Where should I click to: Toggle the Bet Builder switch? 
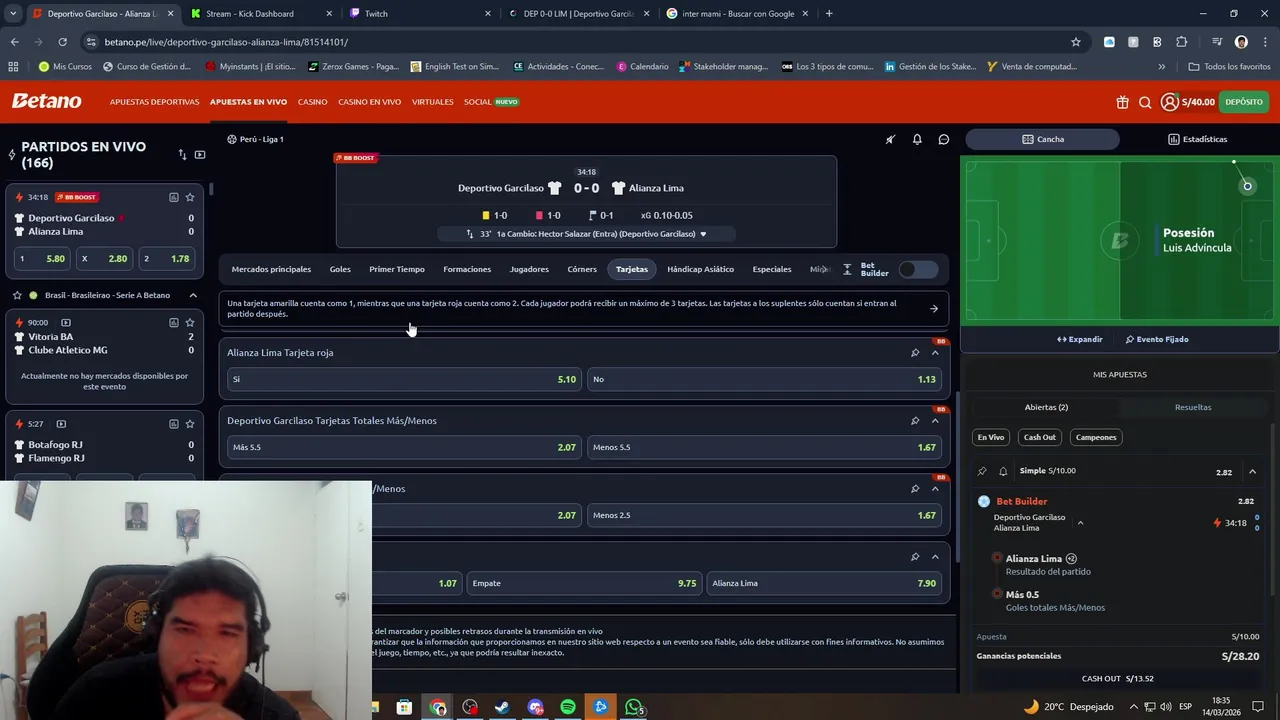click(x=918, y=269)
